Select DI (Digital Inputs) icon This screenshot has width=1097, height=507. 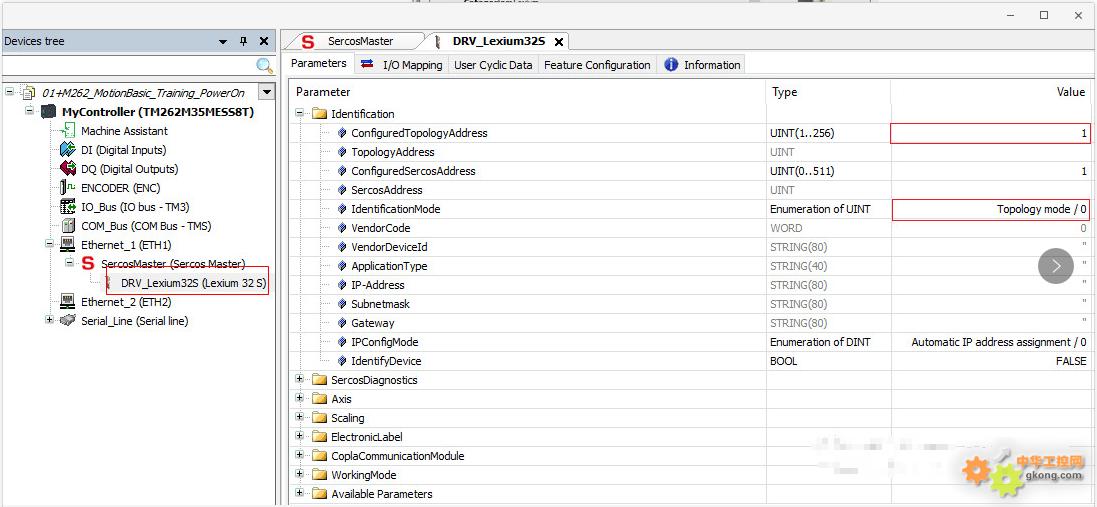pos(68,150)
